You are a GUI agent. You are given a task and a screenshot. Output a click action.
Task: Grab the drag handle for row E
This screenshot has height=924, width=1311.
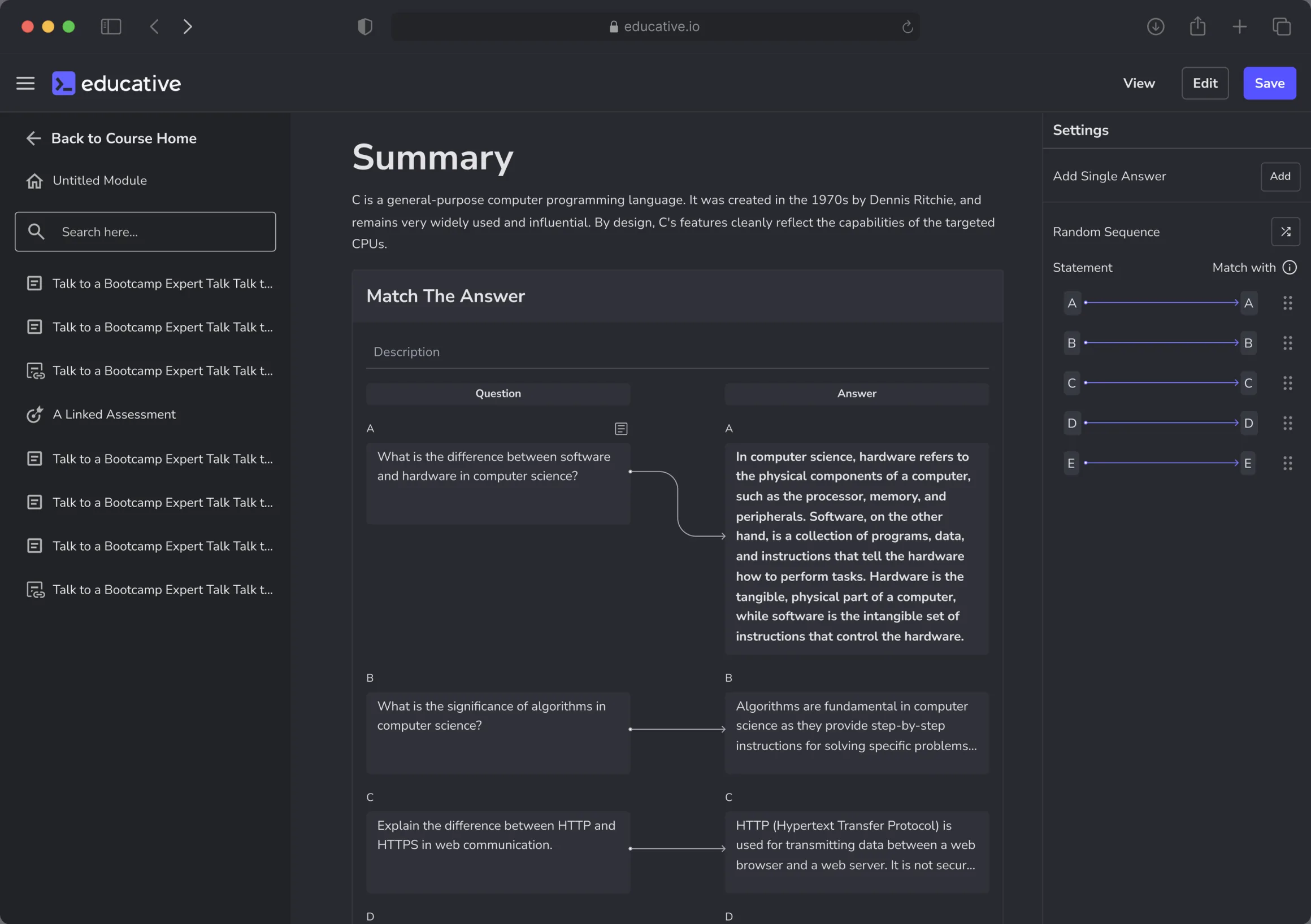click(x=1287, y=463)
